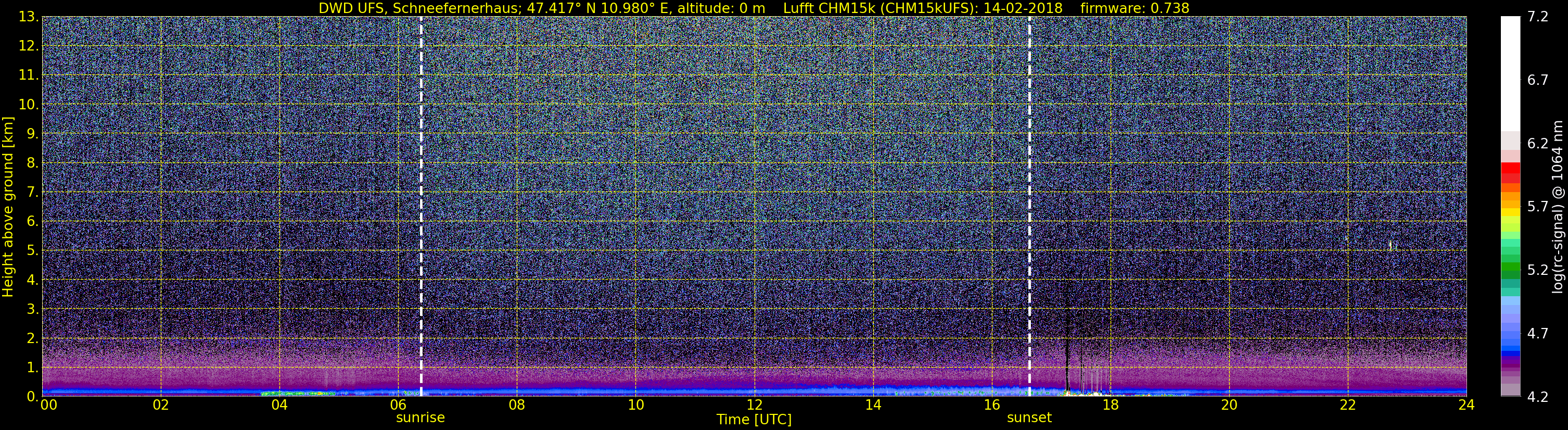Screen dimensions: 1568x430
Task: Click the '6.7' colorbar value
Action: pyautogui.click(x=1538, y=80)
